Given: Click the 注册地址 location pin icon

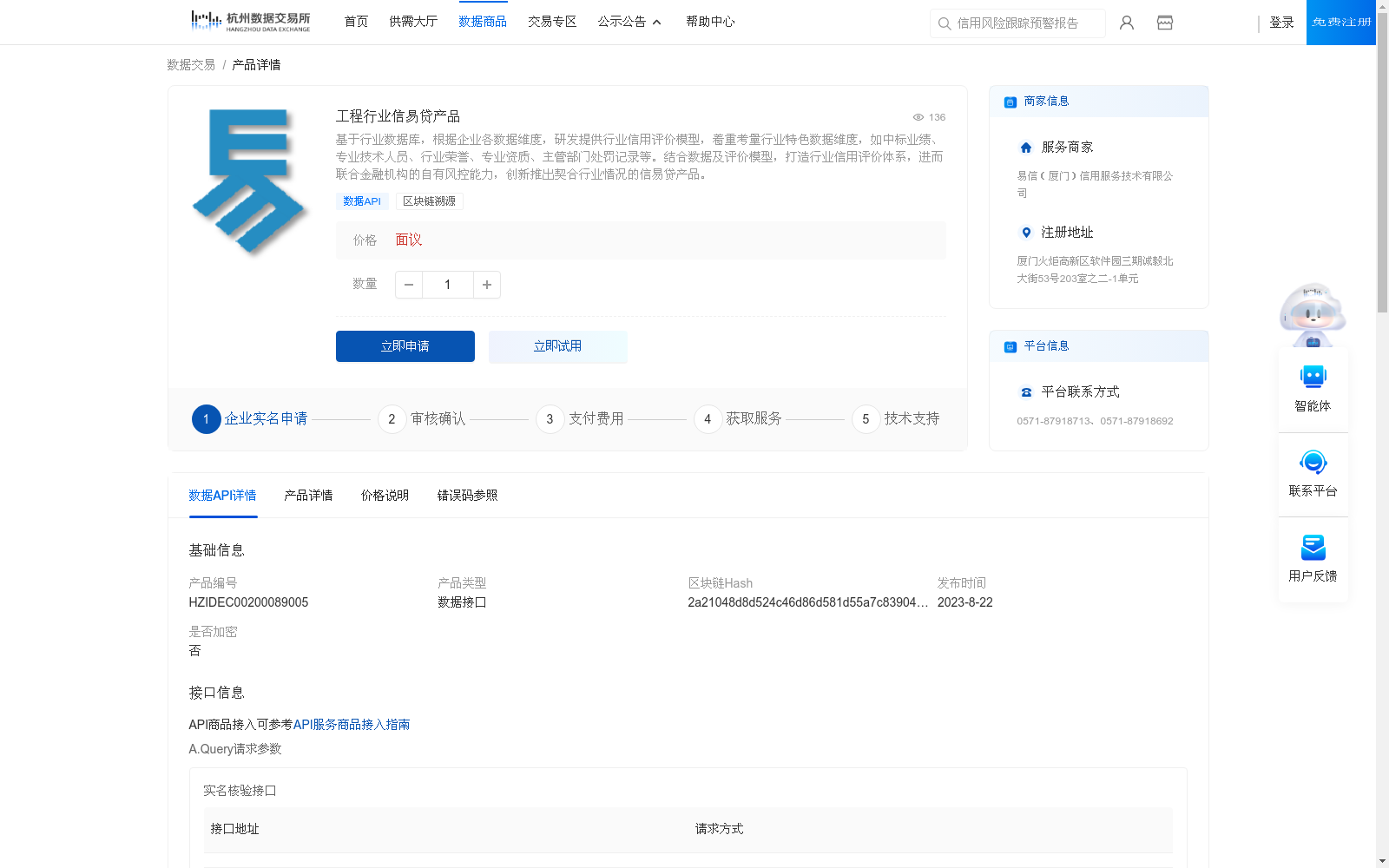Looking at the screenshot, I should 1026,233.
